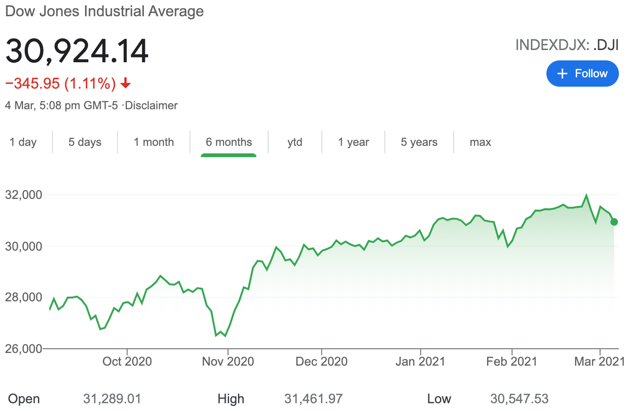
Task: Click the Nov 2020 axis label
Action: [228, 361]
